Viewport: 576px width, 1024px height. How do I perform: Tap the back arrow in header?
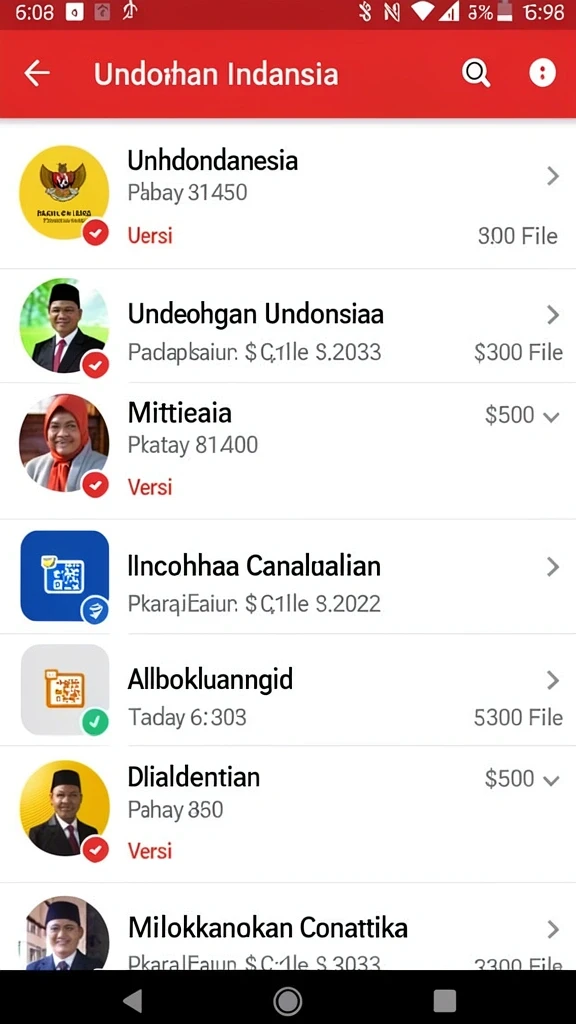pos(37,73)
